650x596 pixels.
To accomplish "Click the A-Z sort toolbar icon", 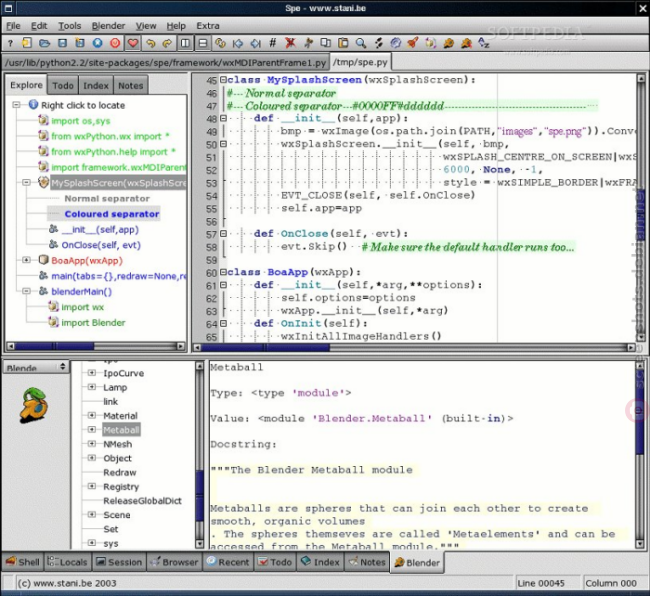I will pyautogui.click(x=484, y=43).
